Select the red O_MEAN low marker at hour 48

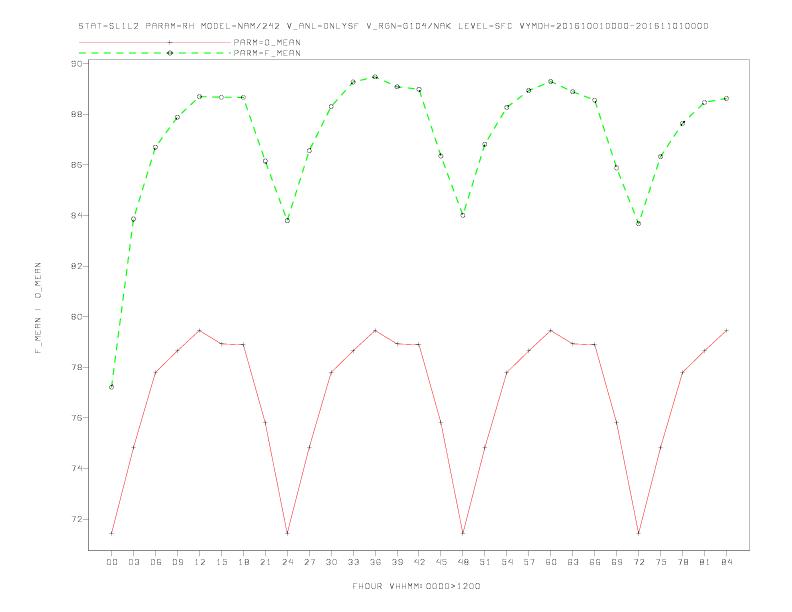coord(463,533)
